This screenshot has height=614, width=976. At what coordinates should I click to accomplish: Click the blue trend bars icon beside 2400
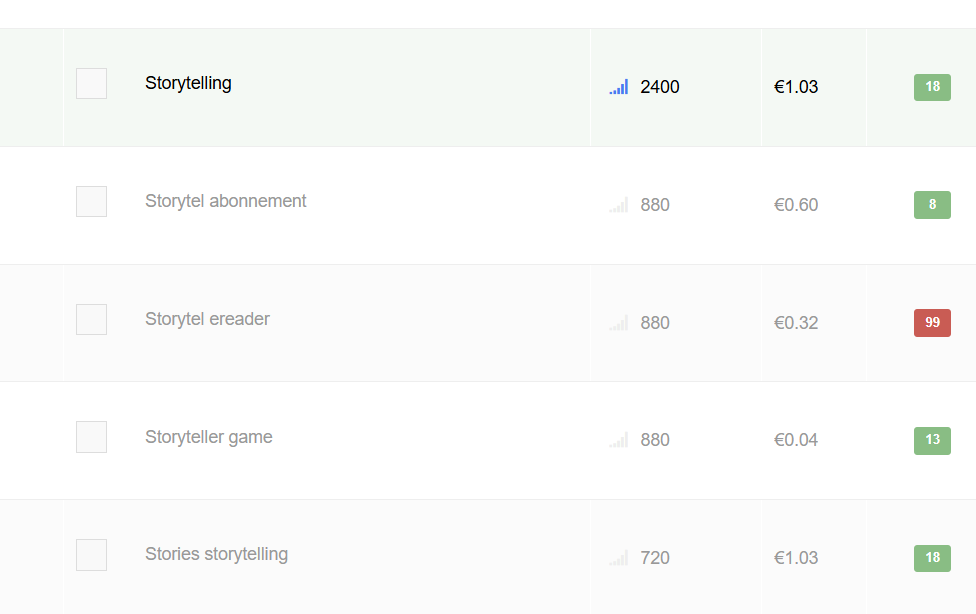point(619,87)
